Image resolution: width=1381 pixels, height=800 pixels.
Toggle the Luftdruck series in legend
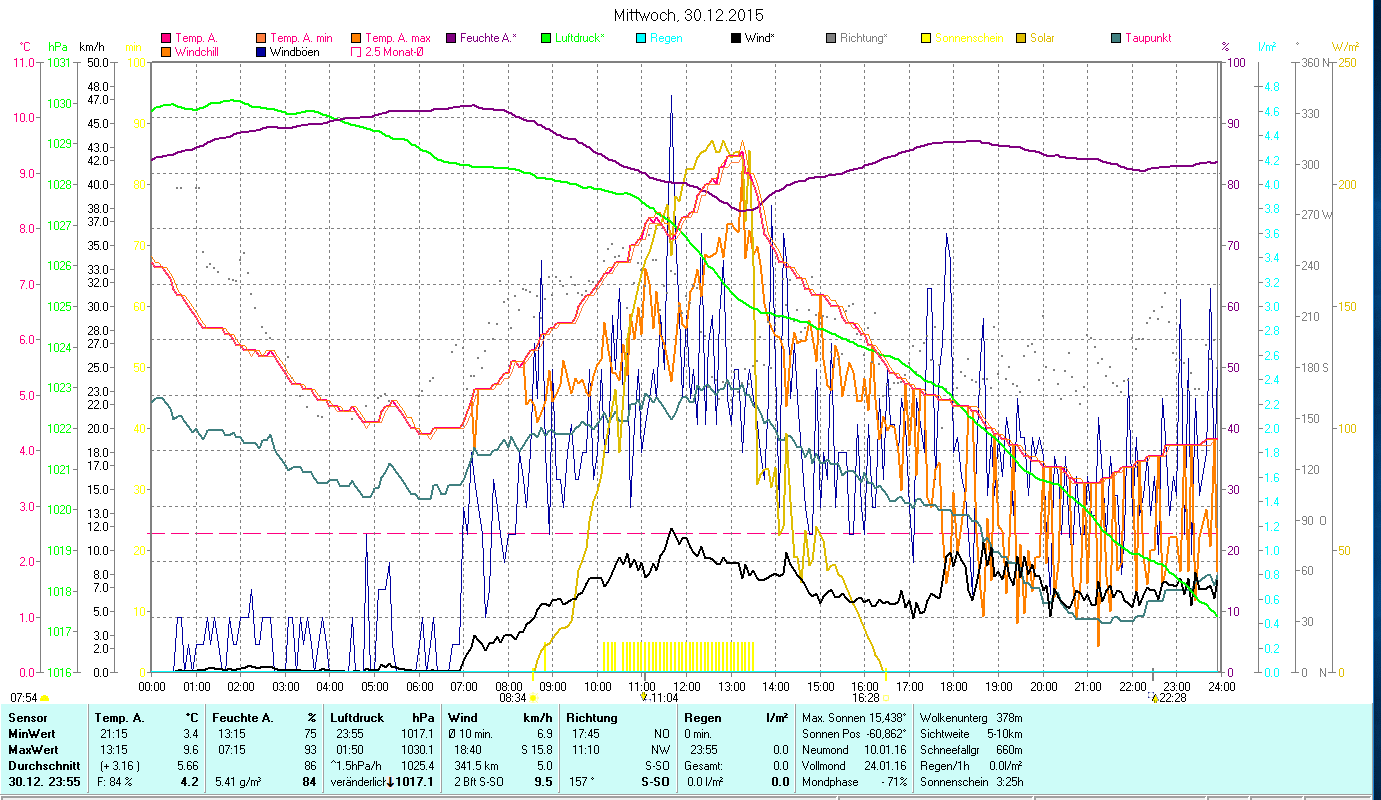(571, 39)
